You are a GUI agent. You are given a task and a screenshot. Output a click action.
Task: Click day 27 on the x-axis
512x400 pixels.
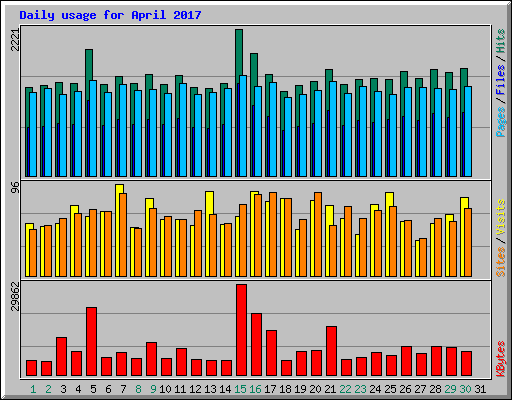(420, 389)
